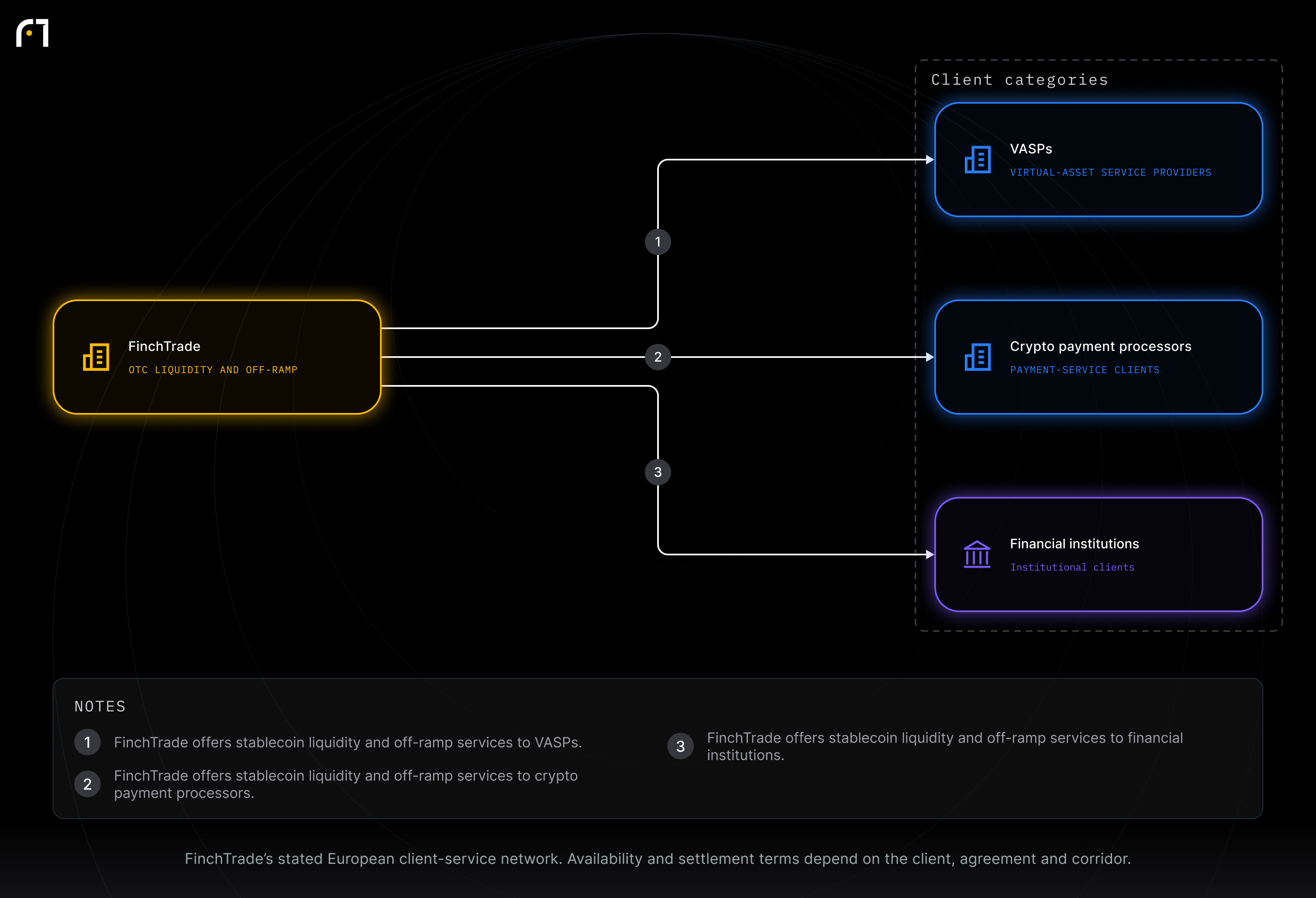Click the building icon beside Crypto payment processors
The image size is (1316, 898).
pyautogui.click(x=978, y=357)
